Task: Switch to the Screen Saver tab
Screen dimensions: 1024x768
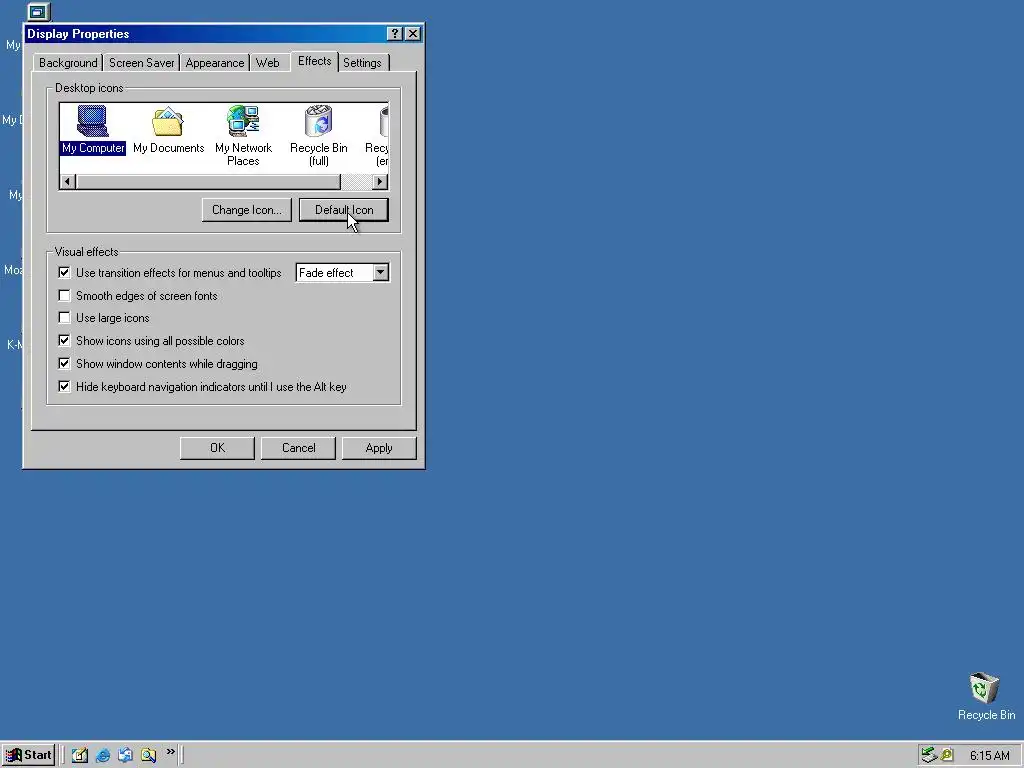Action: tap(141, 63)
